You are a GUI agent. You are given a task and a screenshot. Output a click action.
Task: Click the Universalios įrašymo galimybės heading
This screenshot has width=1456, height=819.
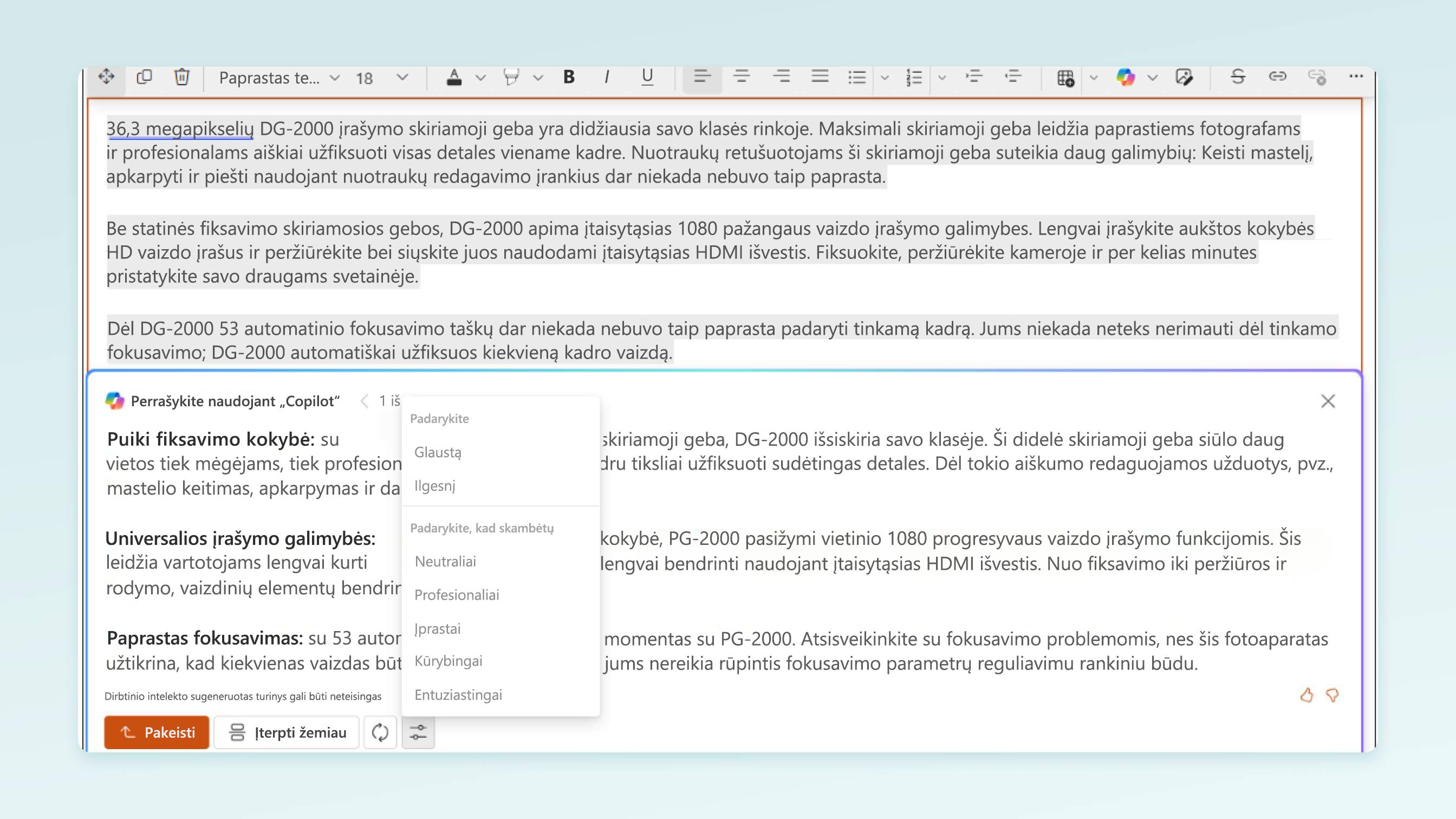240,538
